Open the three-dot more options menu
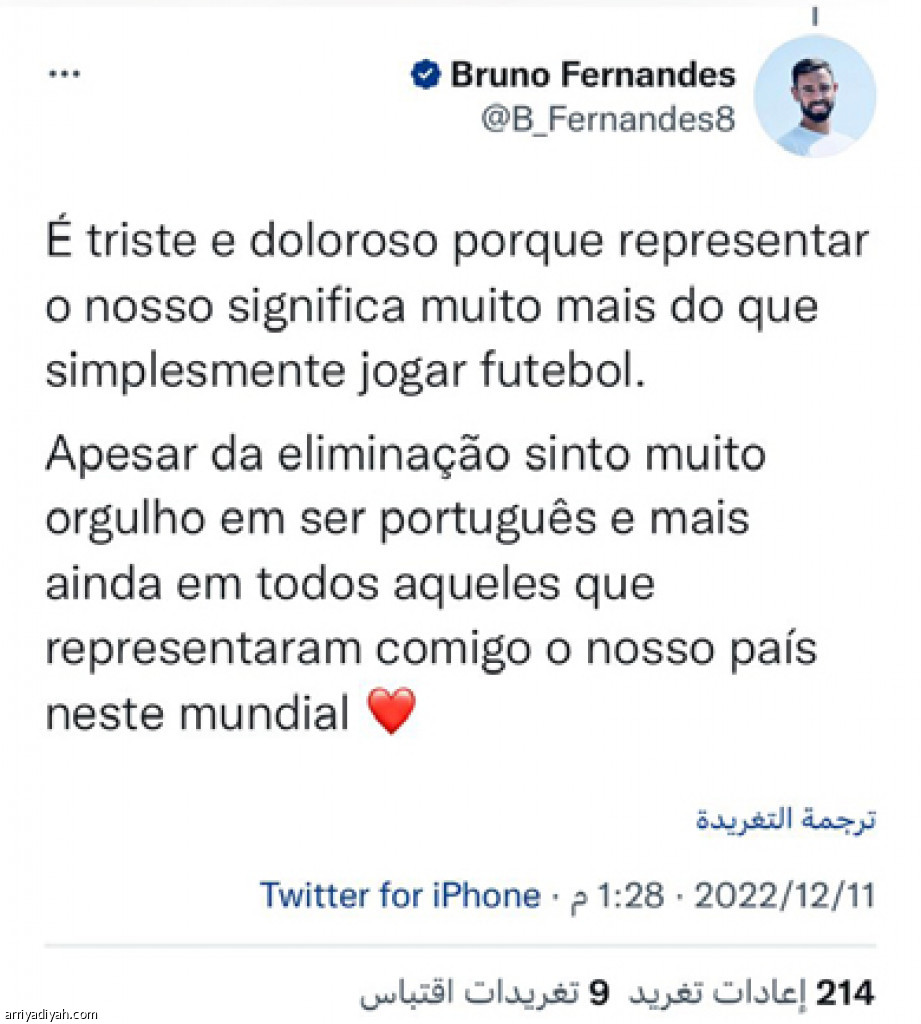Screen dimensions: 921x1024 (x=65, y=75)
